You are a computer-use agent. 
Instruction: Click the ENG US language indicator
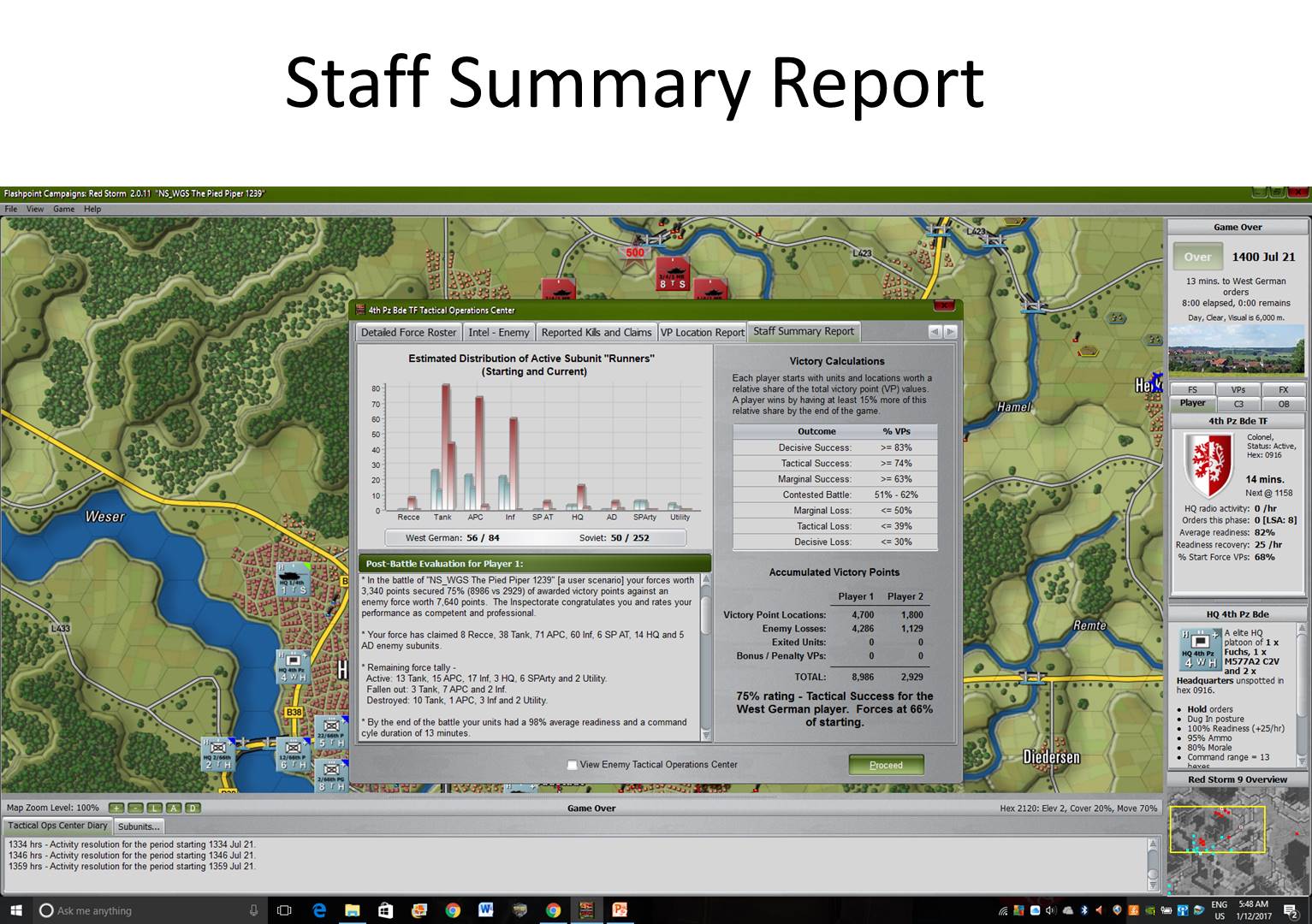tap(1219, 910)
